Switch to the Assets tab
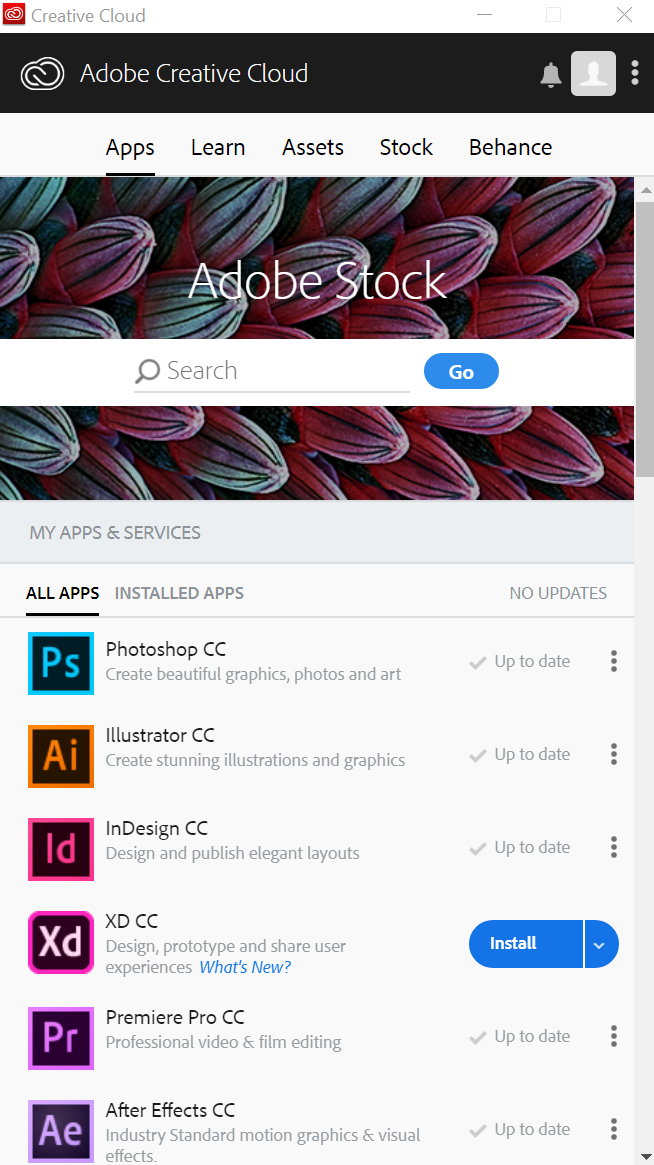 click(313, 147)
